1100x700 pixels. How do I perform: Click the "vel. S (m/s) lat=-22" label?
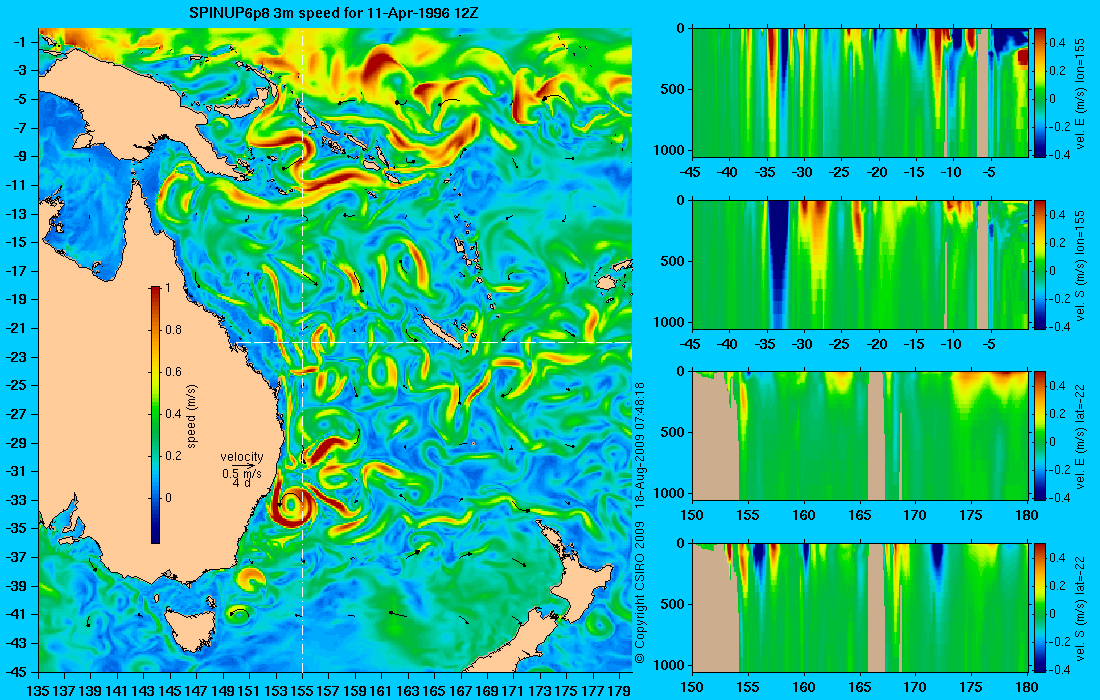[x=1081, y=607]
